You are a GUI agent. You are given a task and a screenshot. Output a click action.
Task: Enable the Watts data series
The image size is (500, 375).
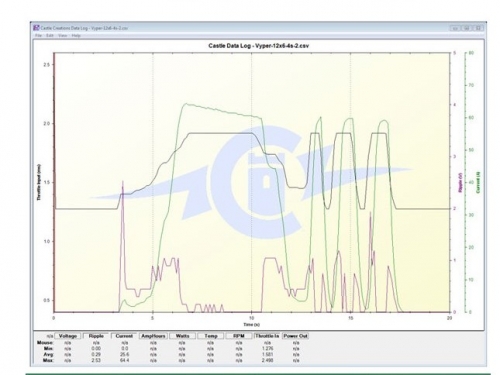[x=182, y=336]
